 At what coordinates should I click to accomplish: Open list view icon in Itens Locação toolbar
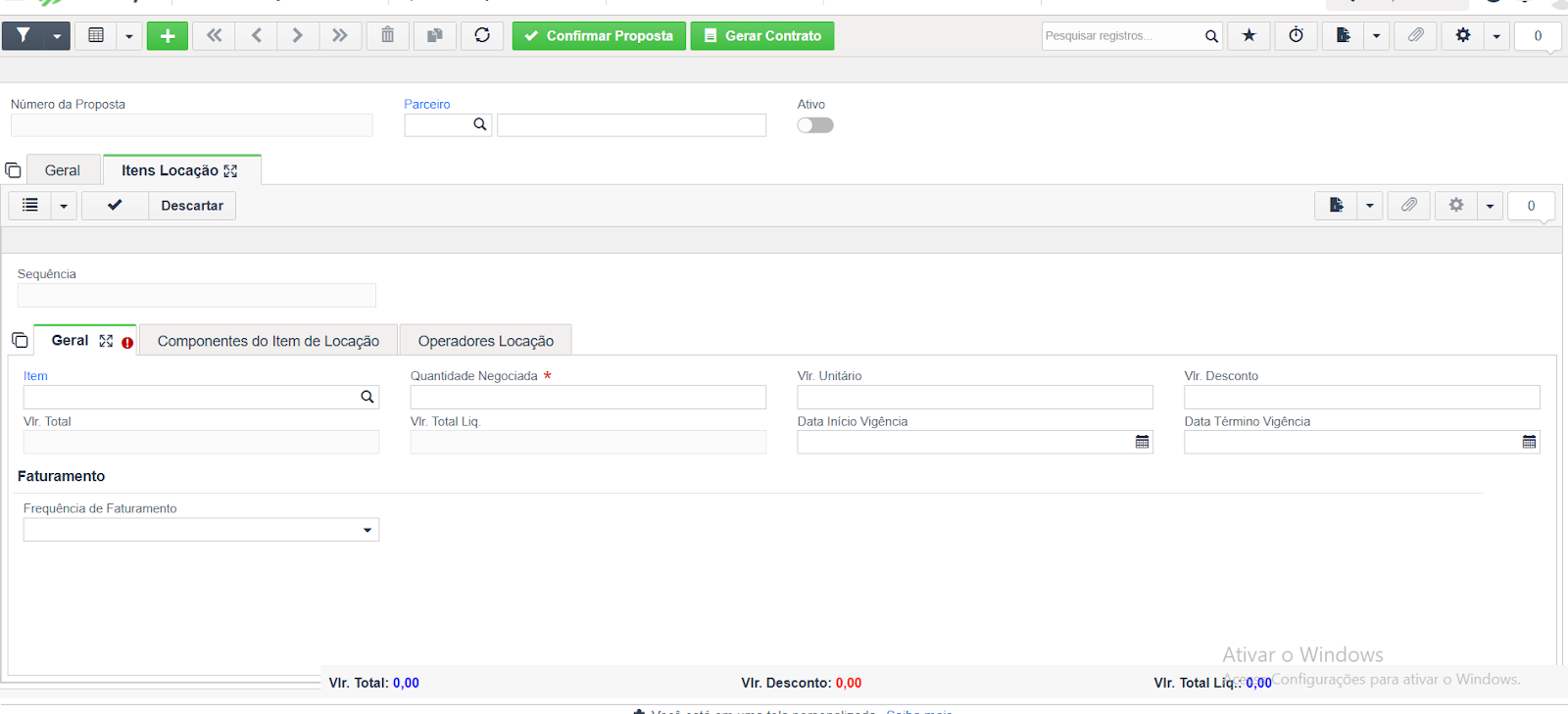[x=30, y=206]
